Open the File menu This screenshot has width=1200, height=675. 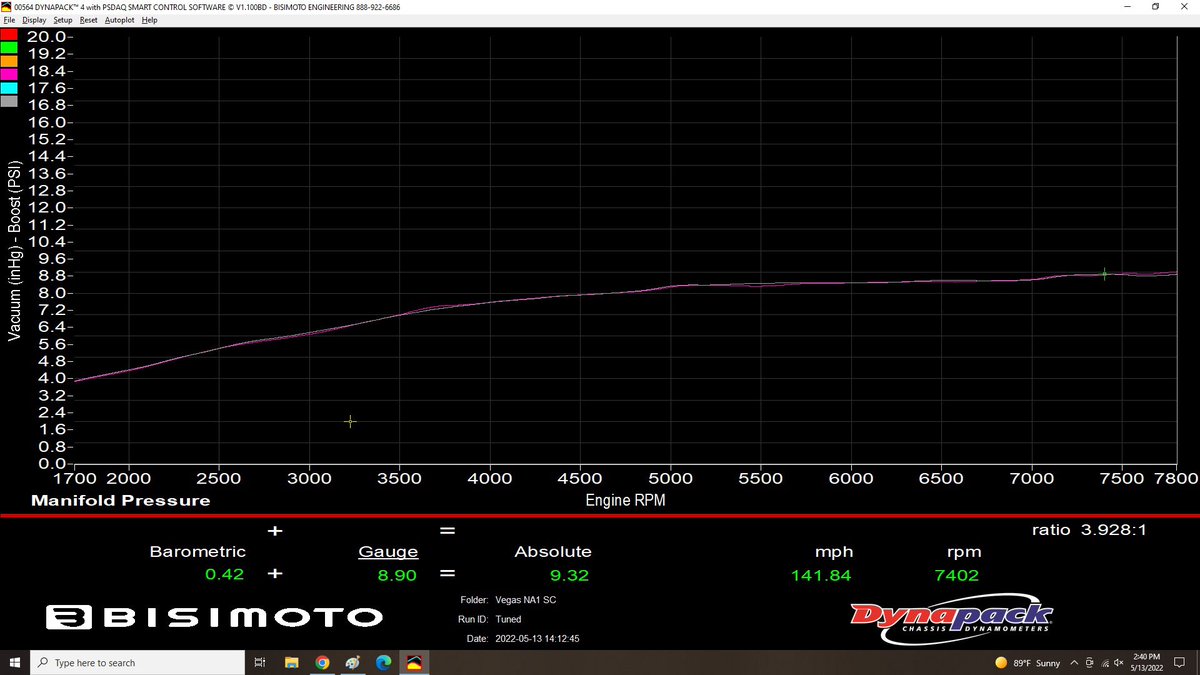(9, 20)
